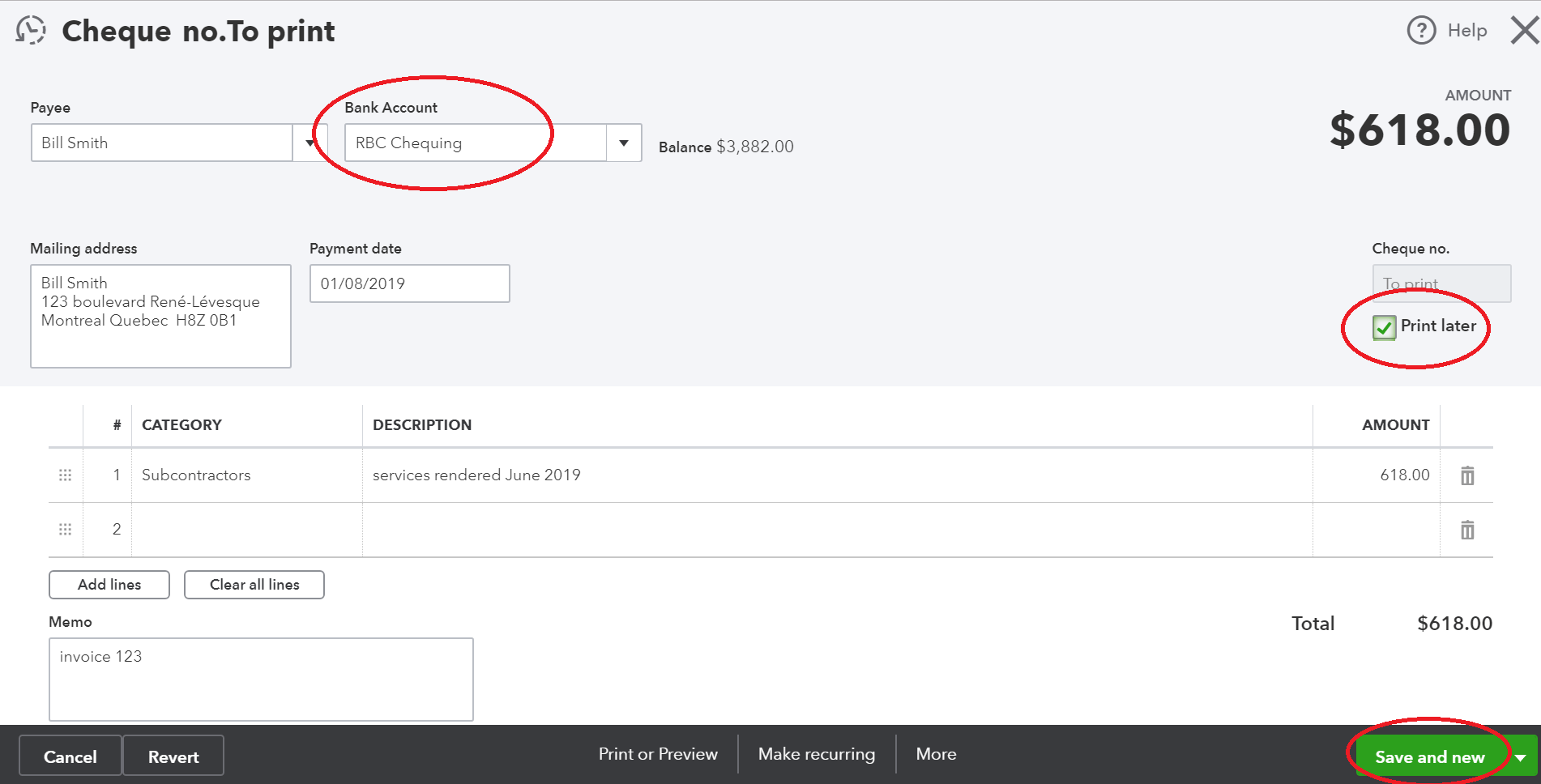The height and width of the screenshot is (784, 1541).
Task: Choose Print or Preview option
Action: pyautogui.click(x=658, y=754)
